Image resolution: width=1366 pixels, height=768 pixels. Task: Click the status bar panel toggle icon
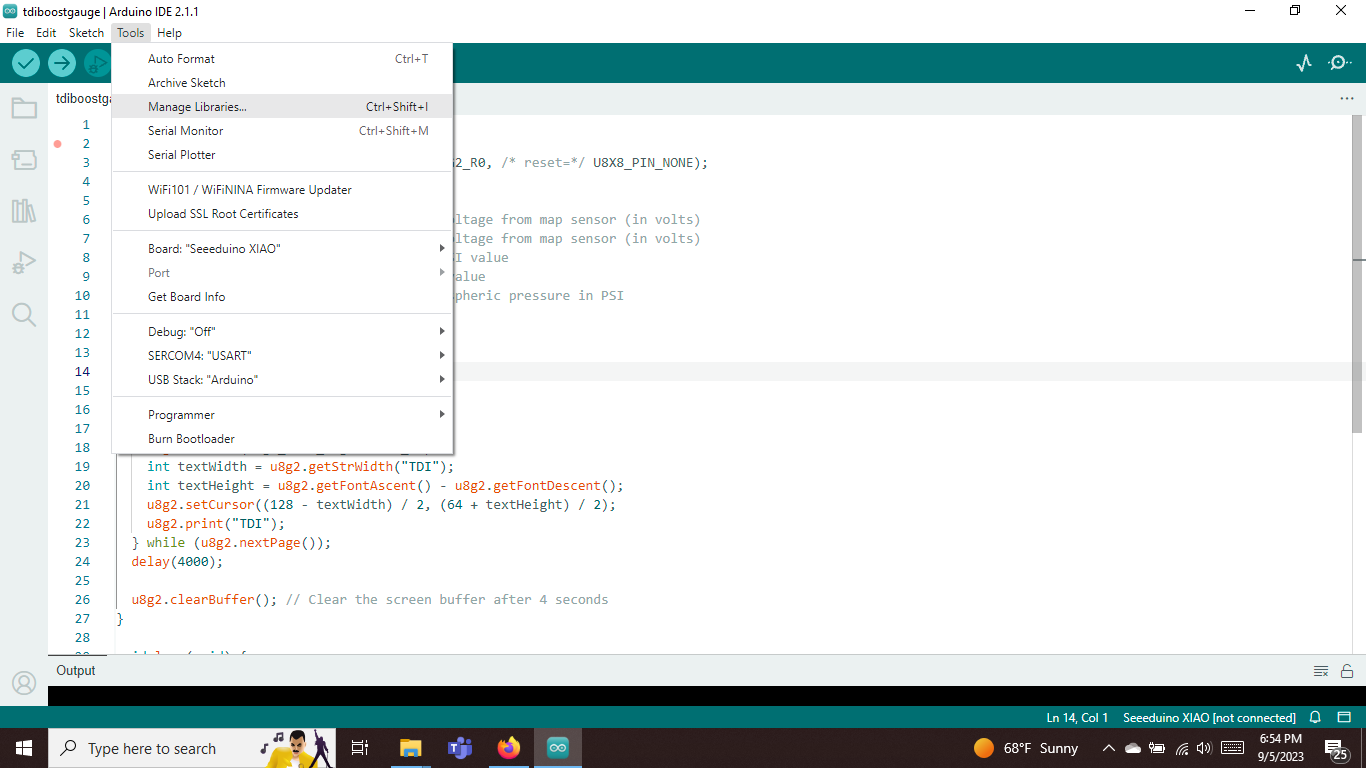[x=1345, y=717]
